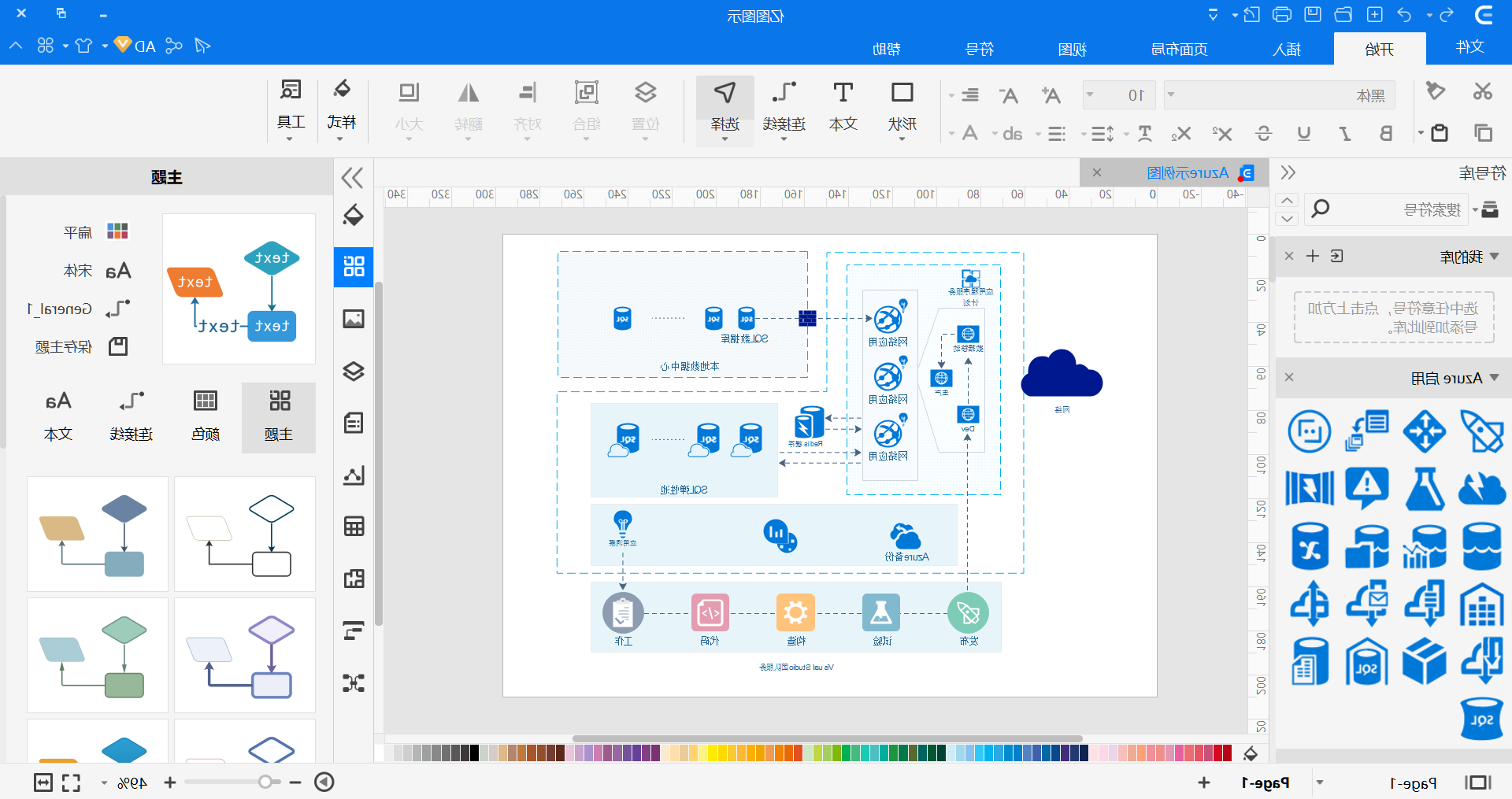Pick the yellow swatch in color palette
Screen dimensions: 1512x799
tap(713, 753)
